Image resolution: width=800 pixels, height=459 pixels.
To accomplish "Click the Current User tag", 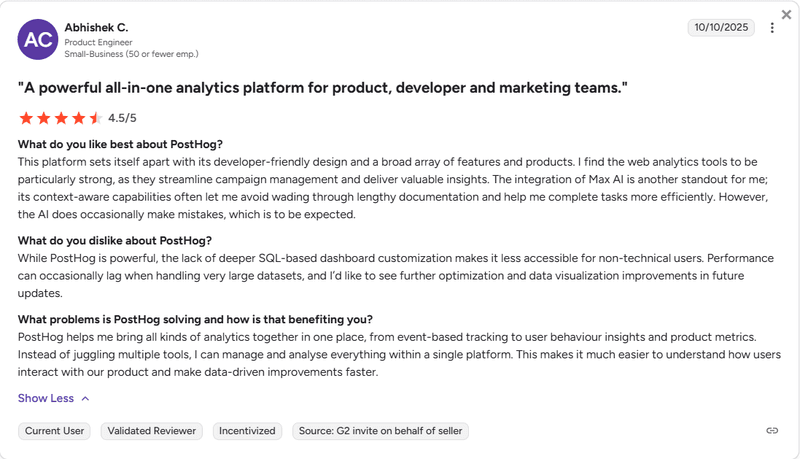I will [54, 431].
